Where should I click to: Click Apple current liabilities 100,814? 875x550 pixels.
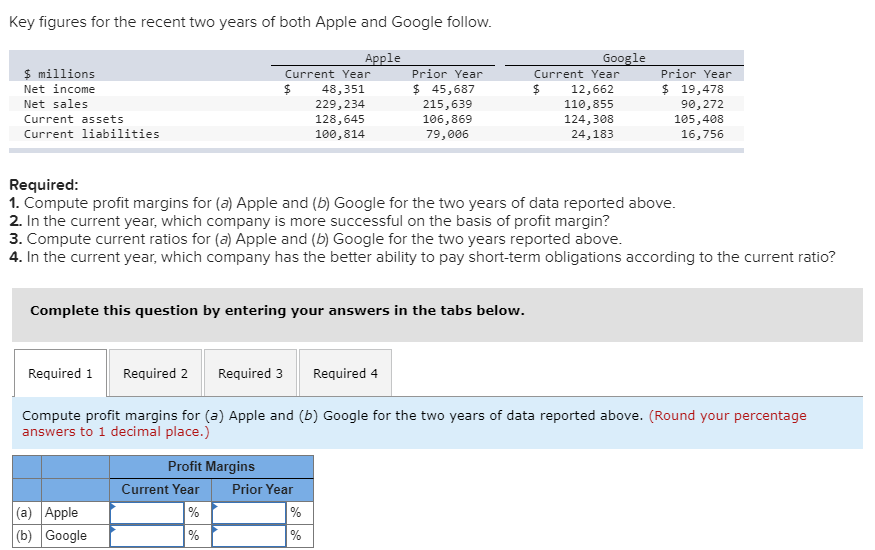point(340,134)
